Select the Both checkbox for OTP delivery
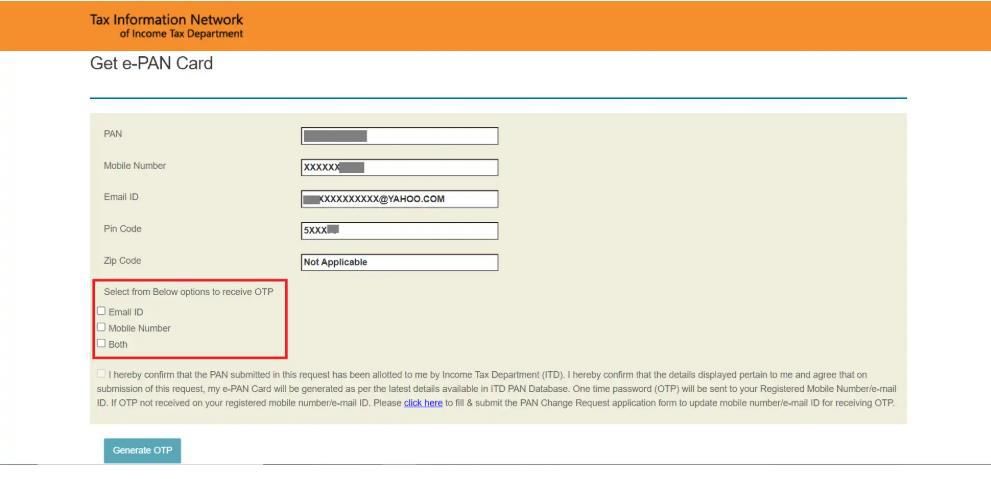The height and width of the screenshot is (479, 991). pyautogui.click(x=101, y=343)
